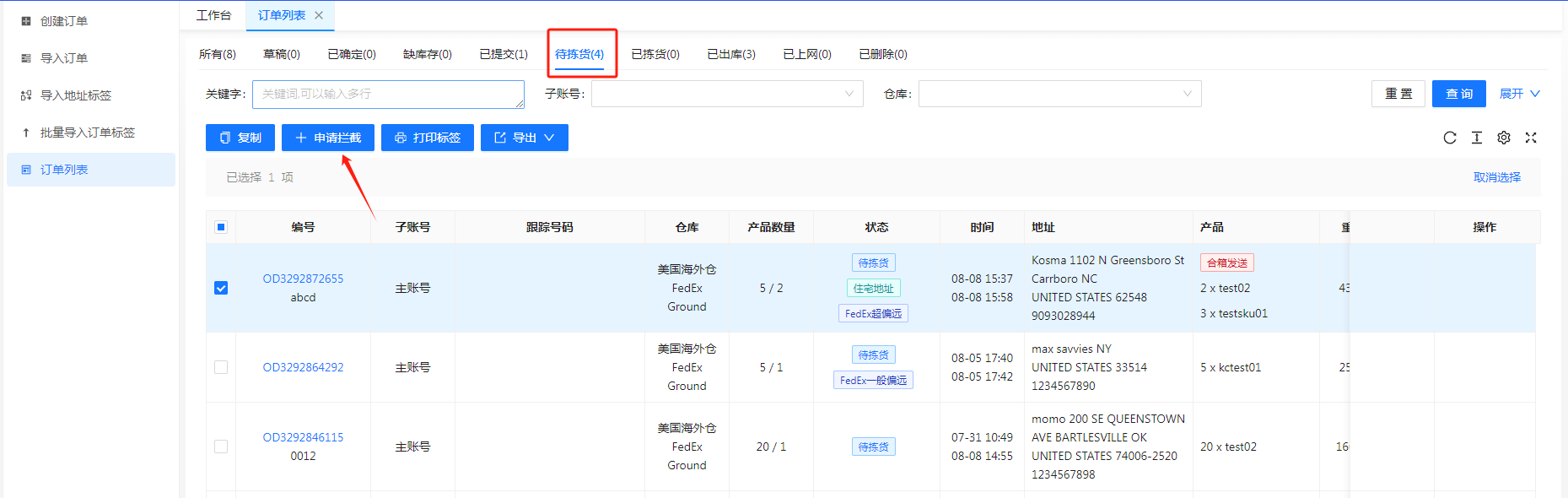1568x498 pixels.
Task: Open the 子账号 dropdown
Action: (x=726, y=94)
